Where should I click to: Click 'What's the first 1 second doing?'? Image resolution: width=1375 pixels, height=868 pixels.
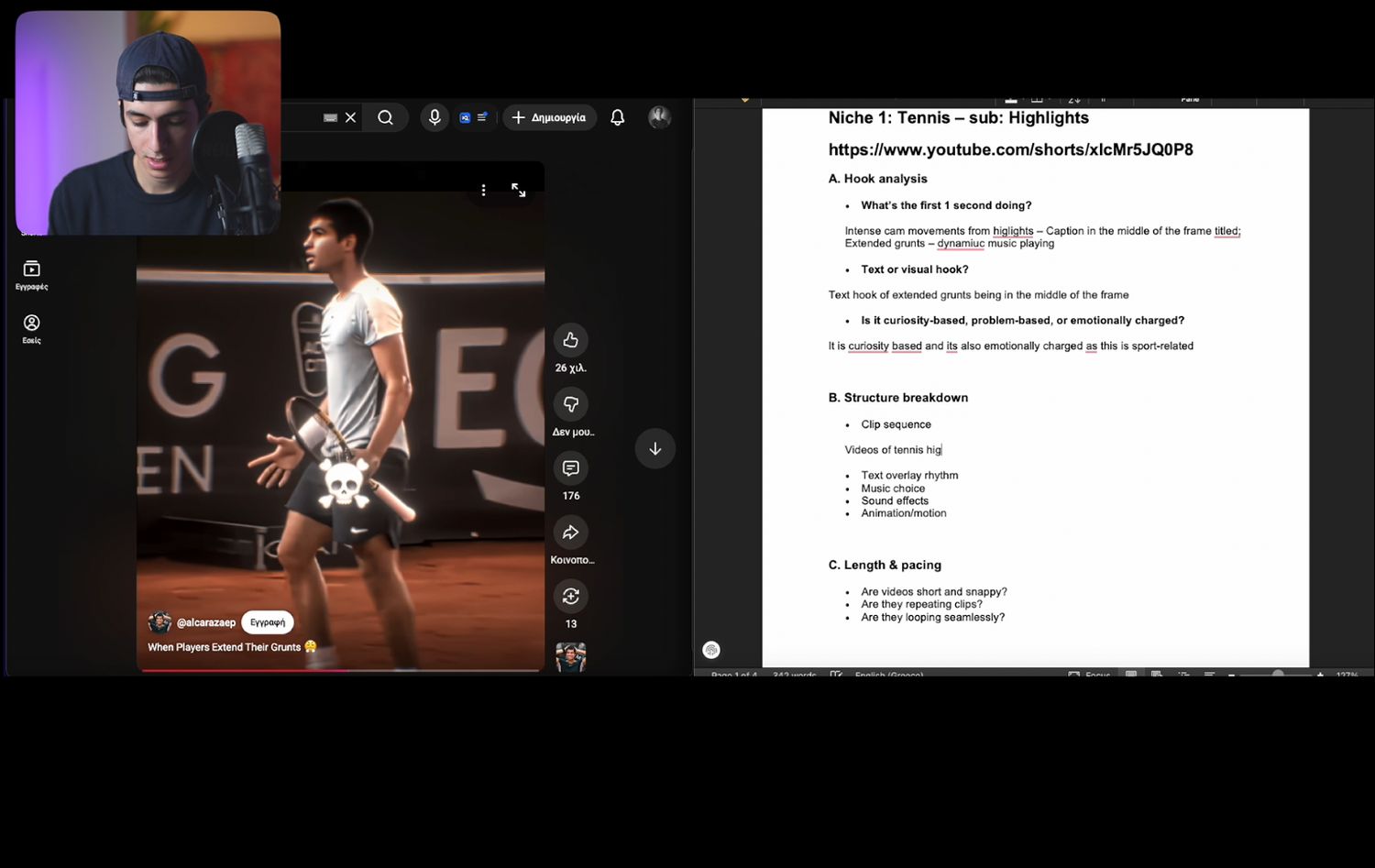(x=946, y=205)
